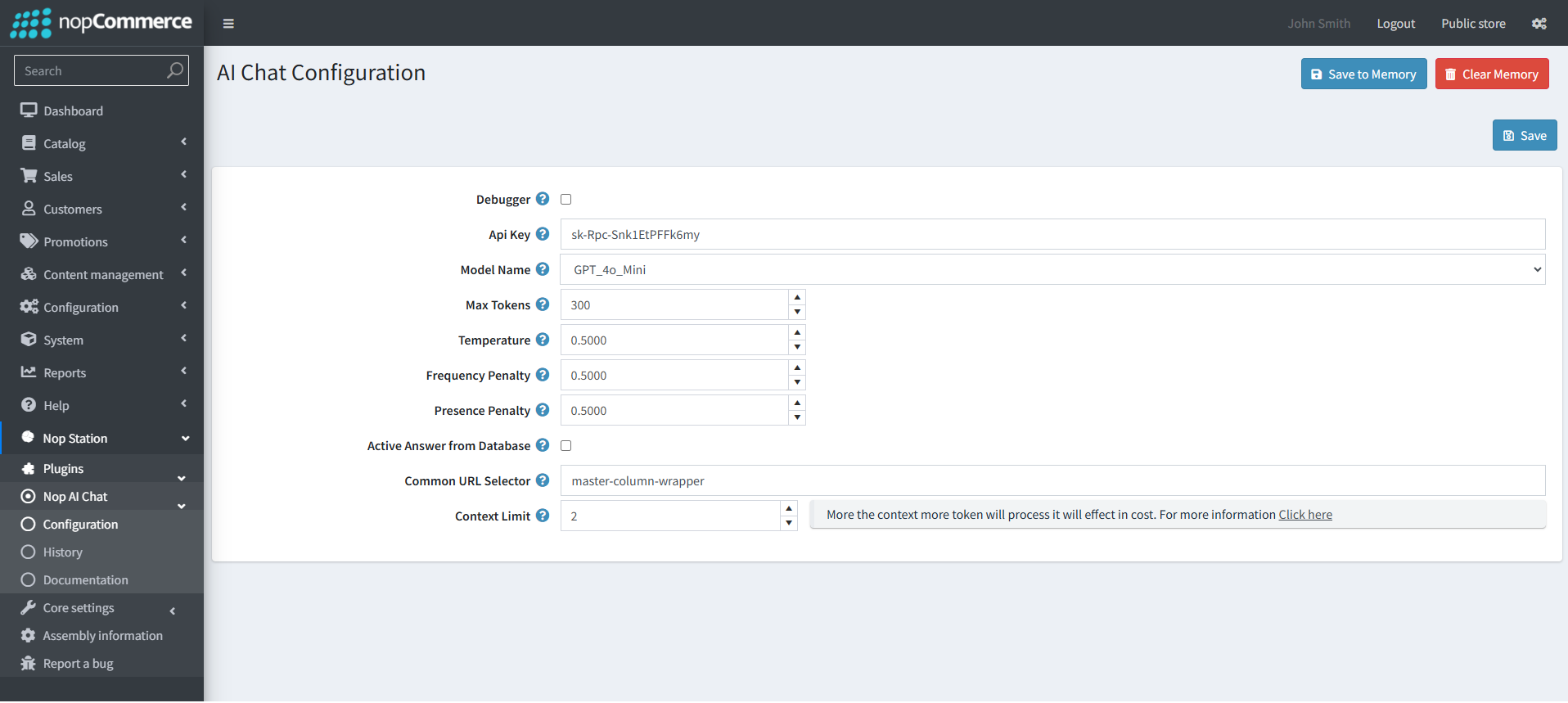Click the Assembly information gear icon
The height and width of the screenshot is (703, 1568).
click(x=29, y=636)
